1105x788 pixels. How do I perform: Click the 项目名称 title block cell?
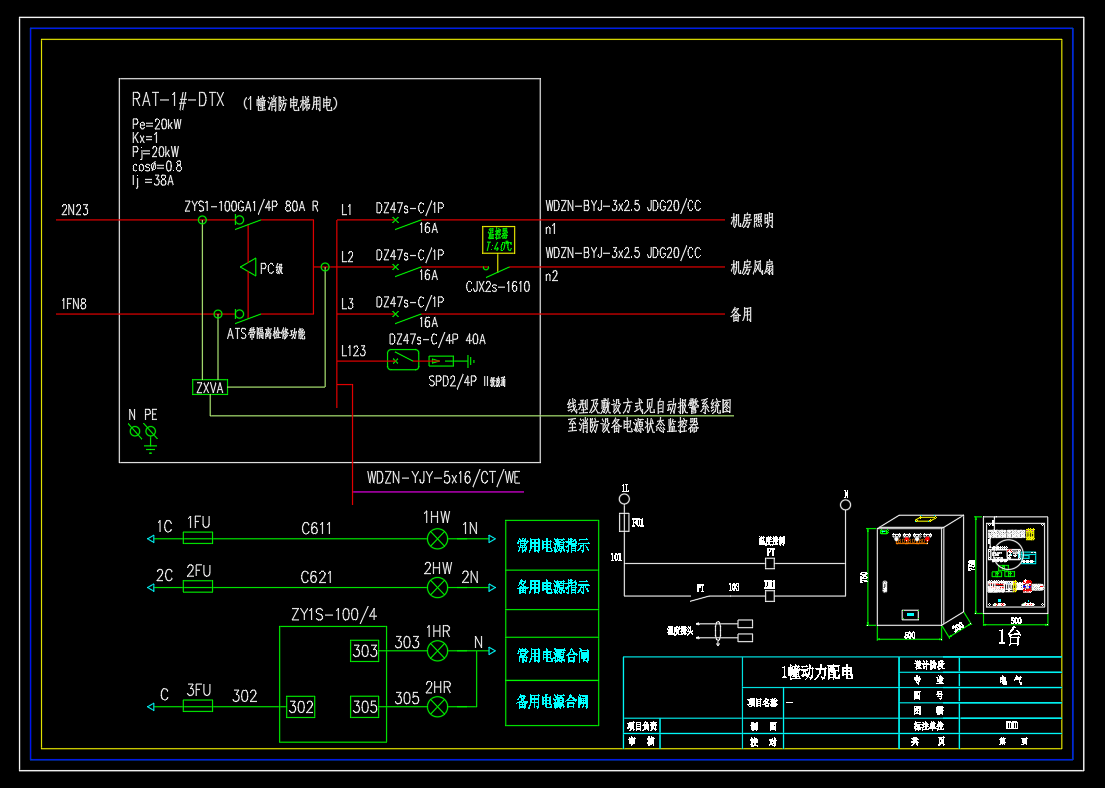pyautogui.click(x=763, y=703)
